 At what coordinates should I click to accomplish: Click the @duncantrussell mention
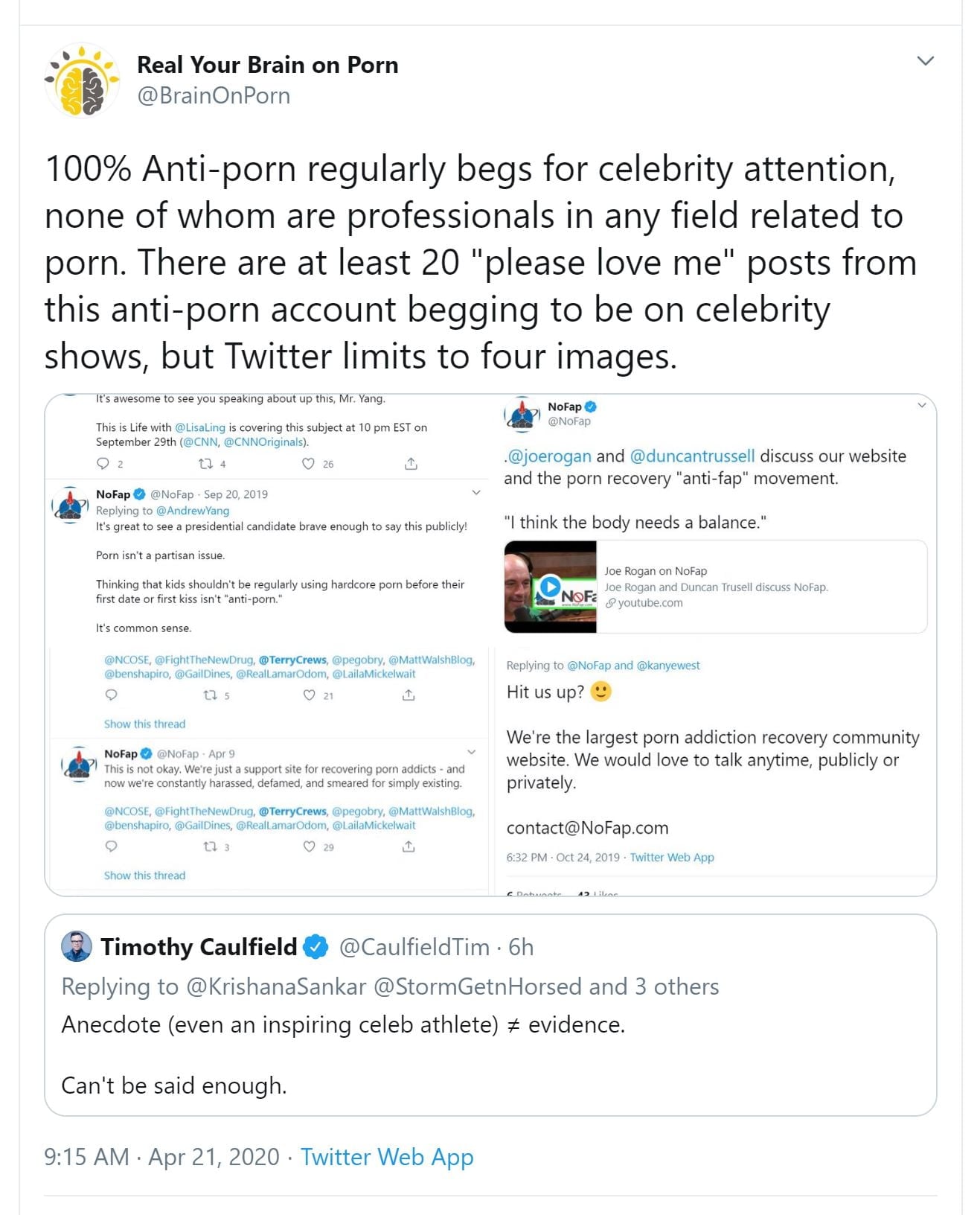692,456
